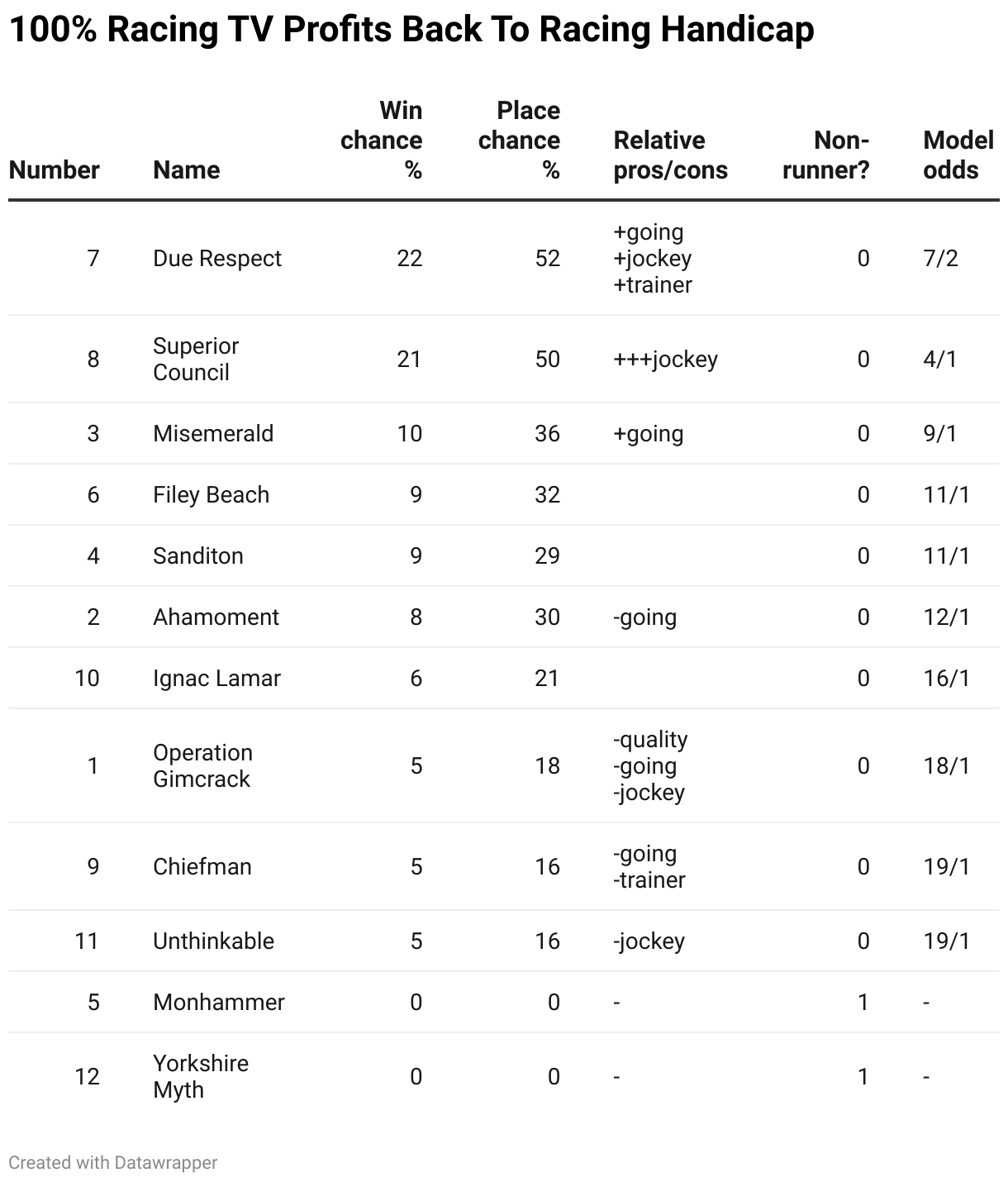Select the Operation Gimcrack name cell
1008x1182 pixels.
[x=203, y=766]
